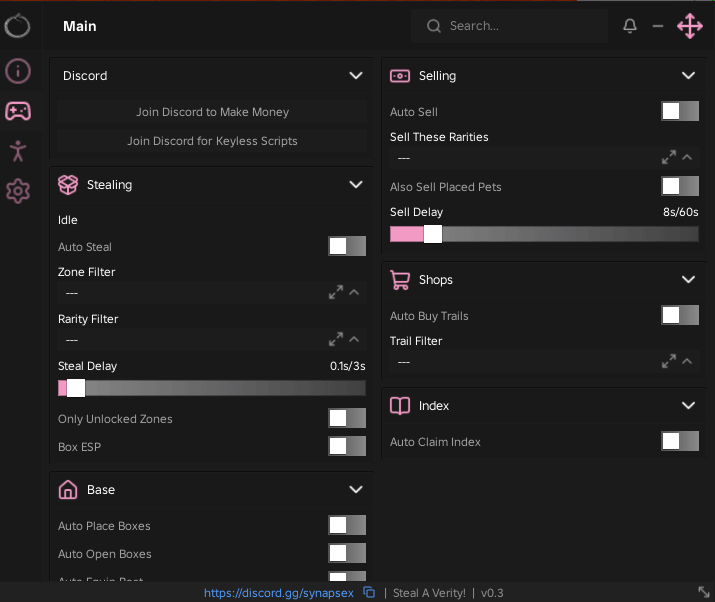Toggle Auto Steal switch
Image resolution: width=715 pixels, height=602 pixels.
click(x=347, y=246)
